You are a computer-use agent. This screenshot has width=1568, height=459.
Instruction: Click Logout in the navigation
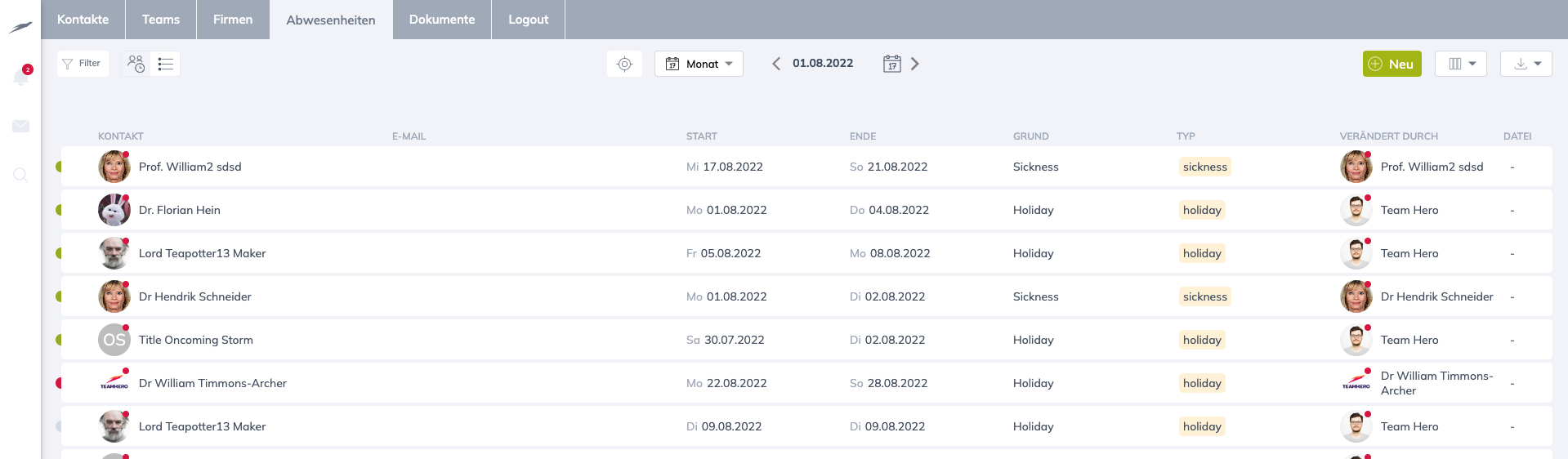(x=528, y=20)
